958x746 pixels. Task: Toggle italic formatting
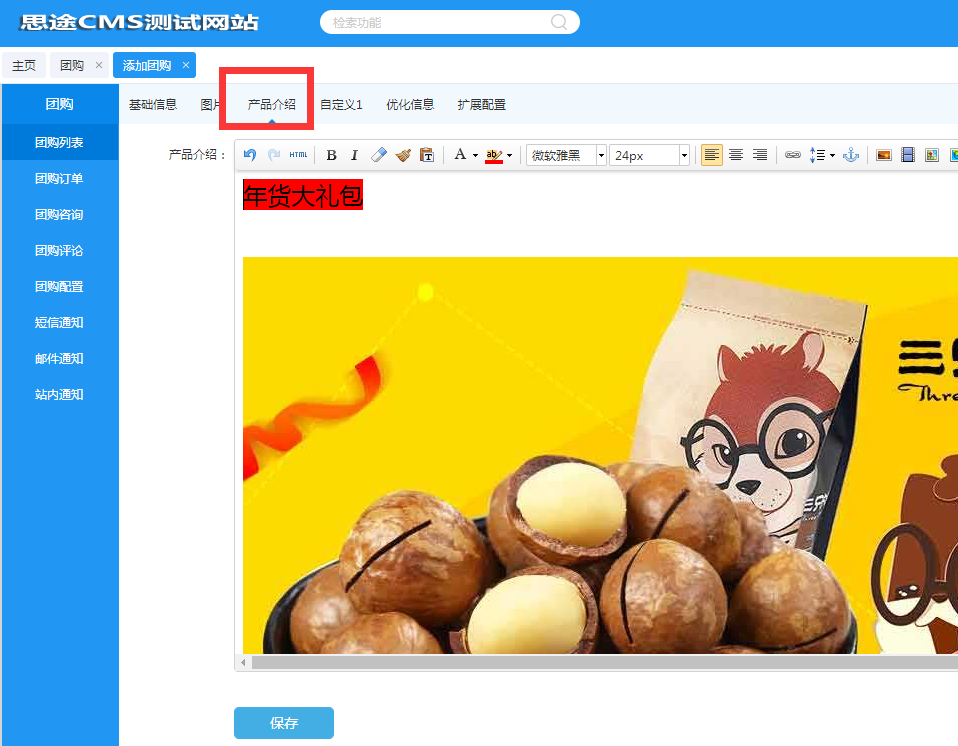[355, 155]
